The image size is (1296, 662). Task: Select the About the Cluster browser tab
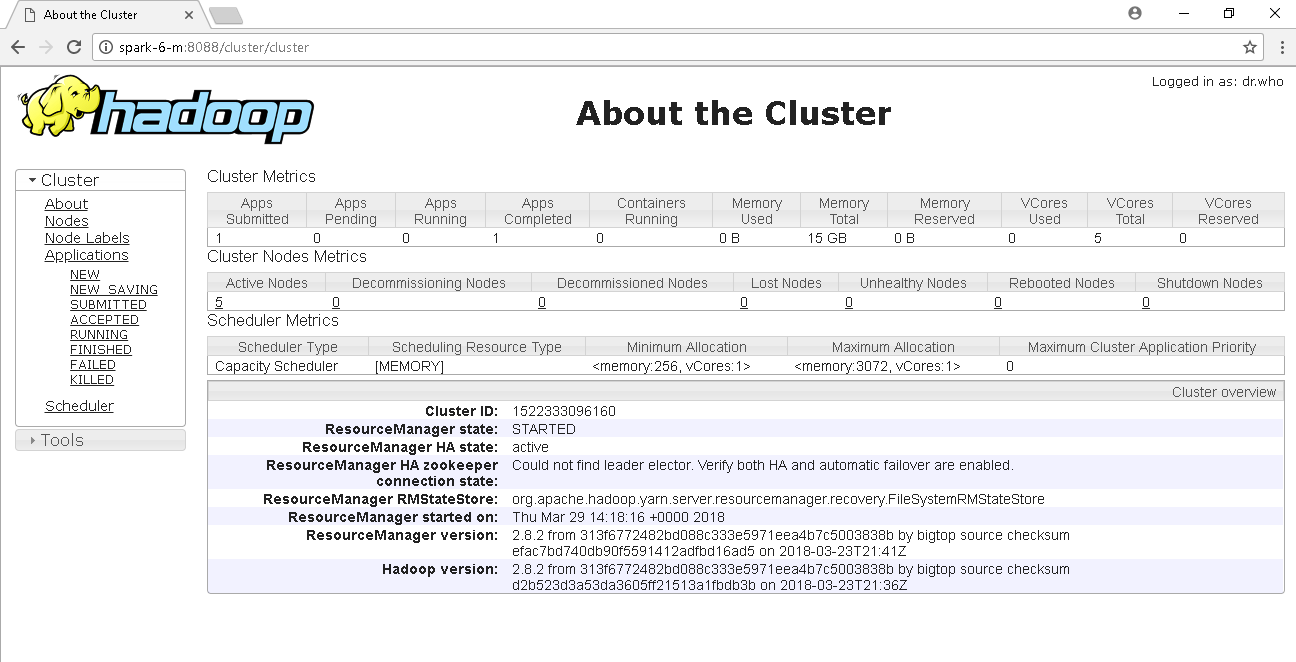[x=103, y=15]
